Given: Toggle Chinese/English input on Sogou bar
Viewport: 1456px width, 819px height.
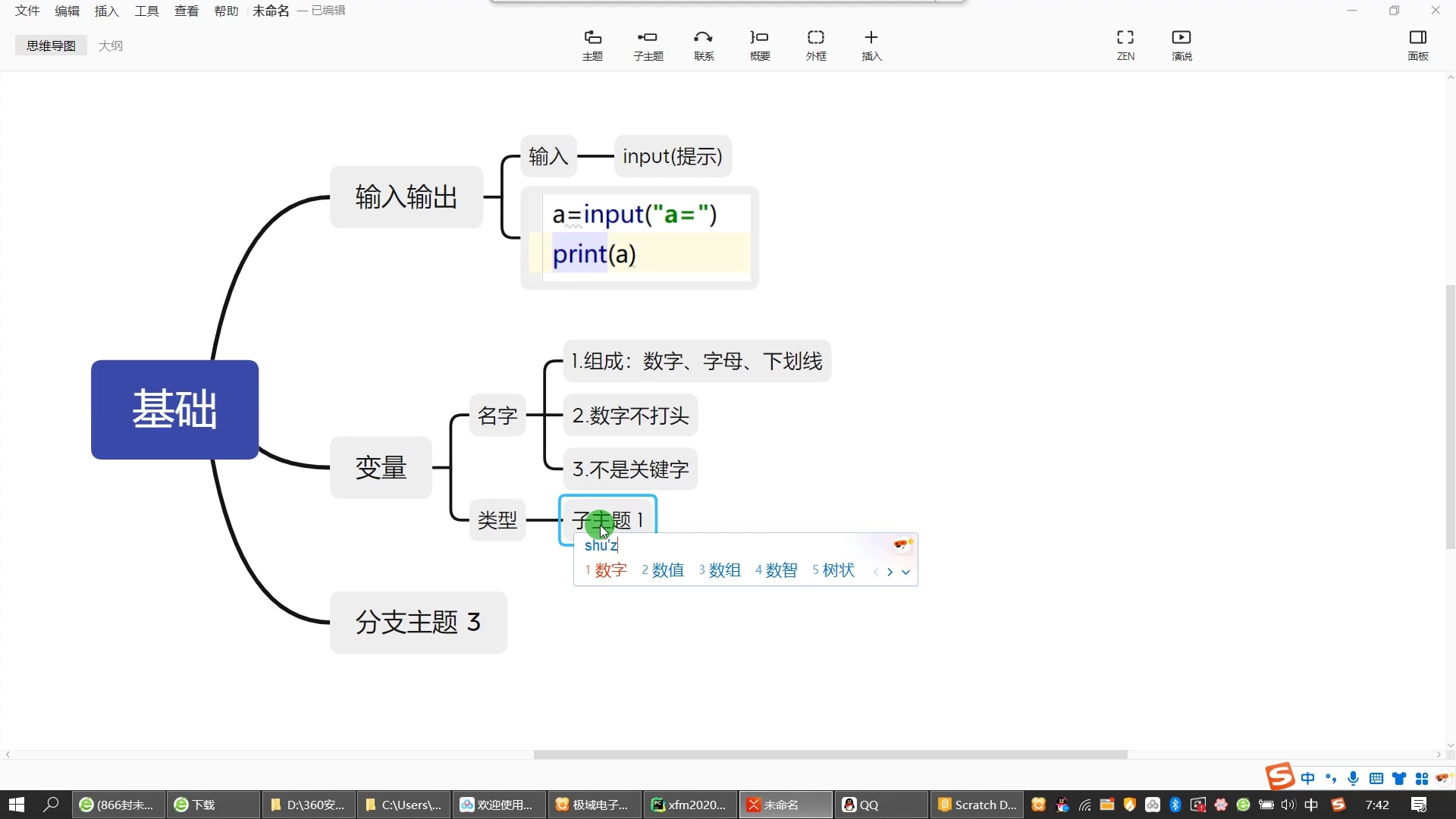Looking at the screenshot, I should [x=1309, y=778].
